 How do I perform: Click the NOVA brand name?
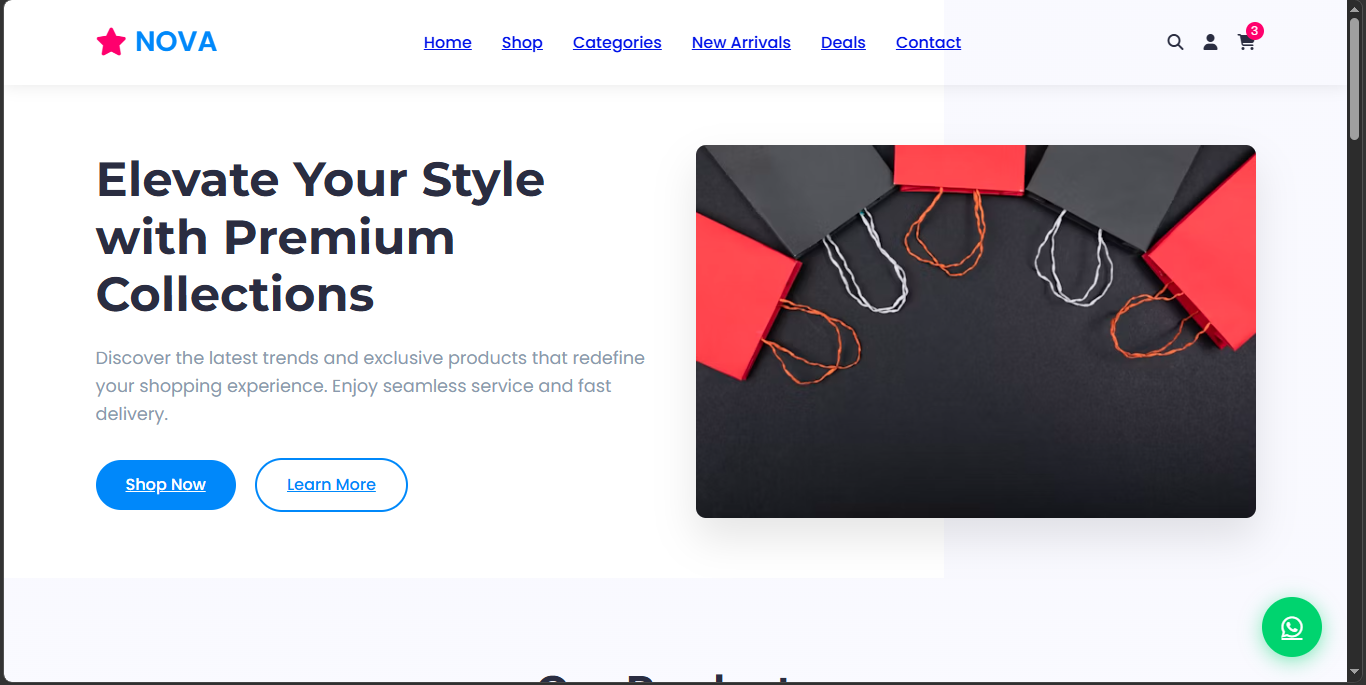coord(176,42)
